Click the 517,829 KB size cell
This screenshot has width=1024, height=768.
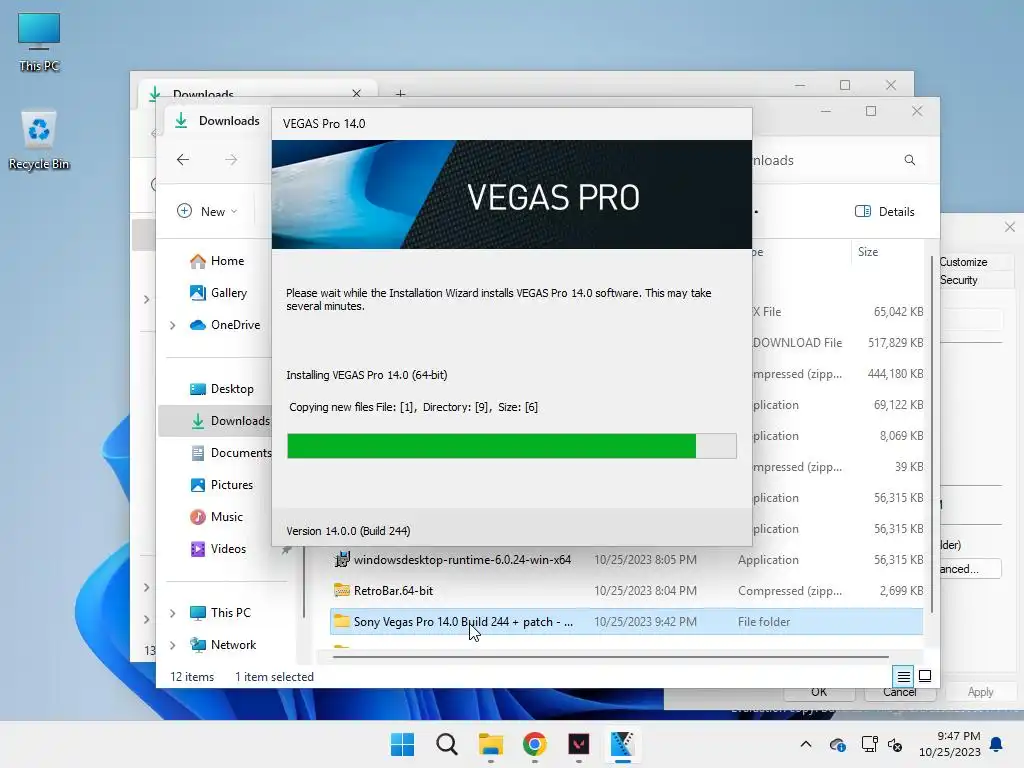point(895,342)
